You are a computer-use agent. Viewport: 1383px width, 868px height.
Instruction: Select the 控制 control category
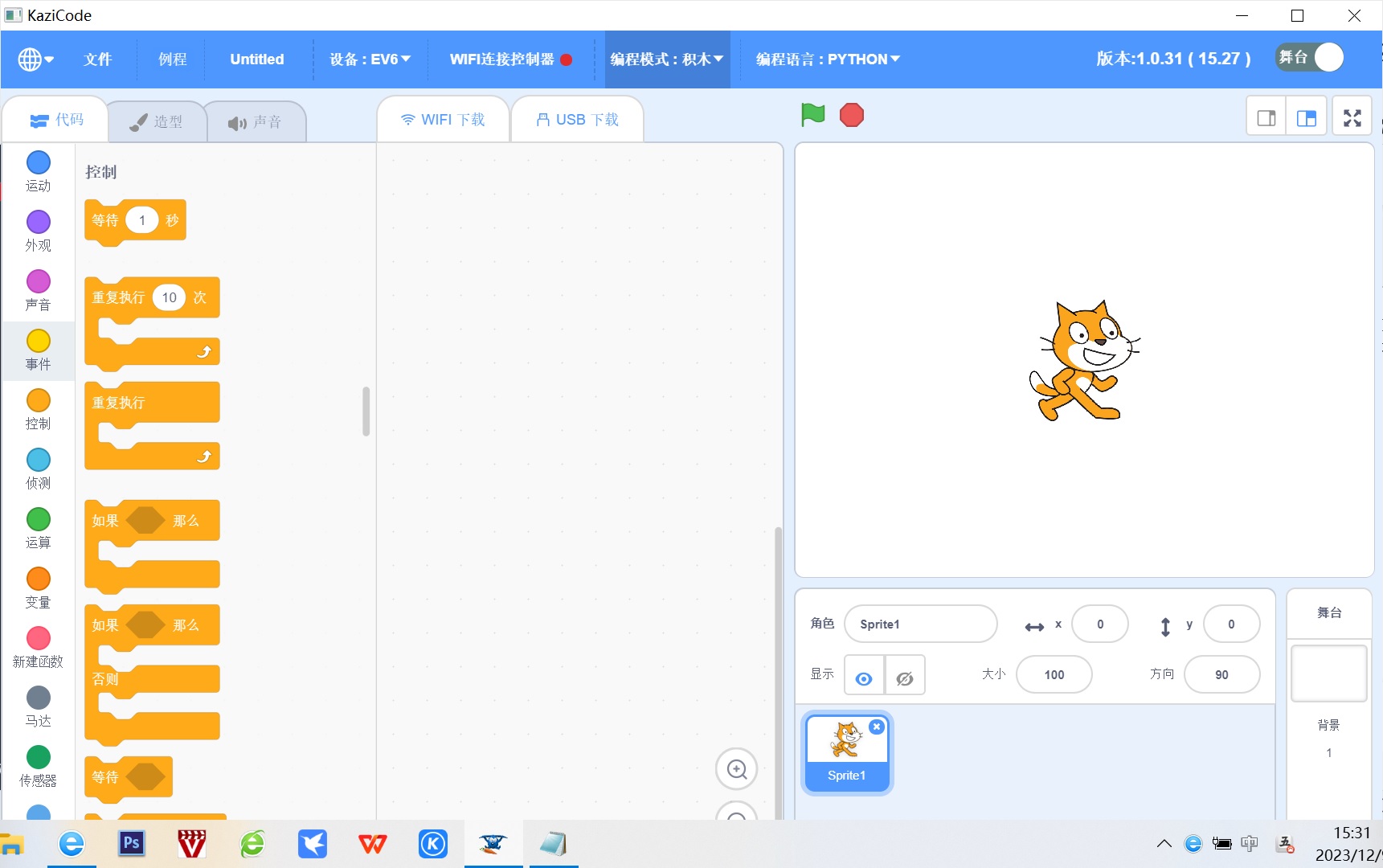(x=38, y=410)
